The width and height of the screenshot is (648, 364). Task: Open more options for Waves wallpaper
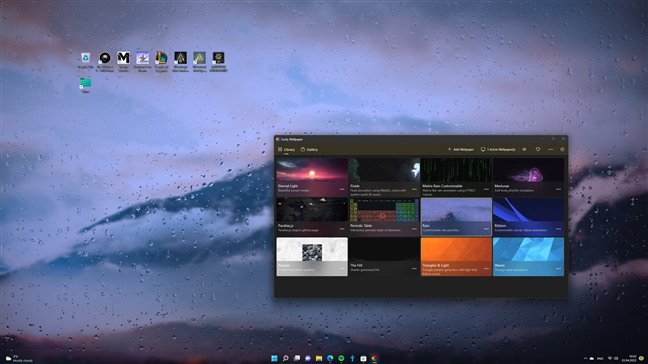pos(558,269)
